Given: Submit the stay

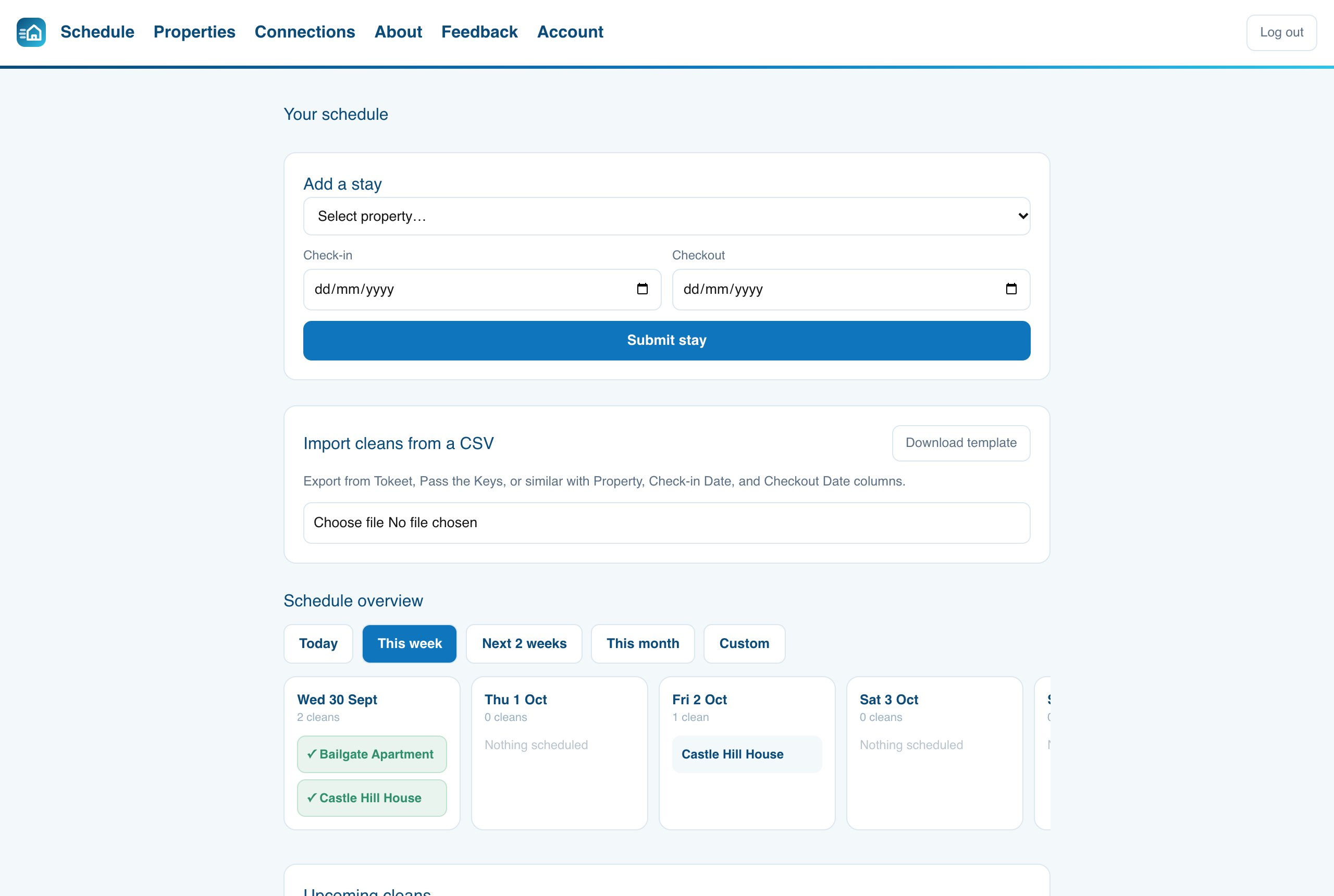Looking at the screenshot, I should click(x=666, y=341).
